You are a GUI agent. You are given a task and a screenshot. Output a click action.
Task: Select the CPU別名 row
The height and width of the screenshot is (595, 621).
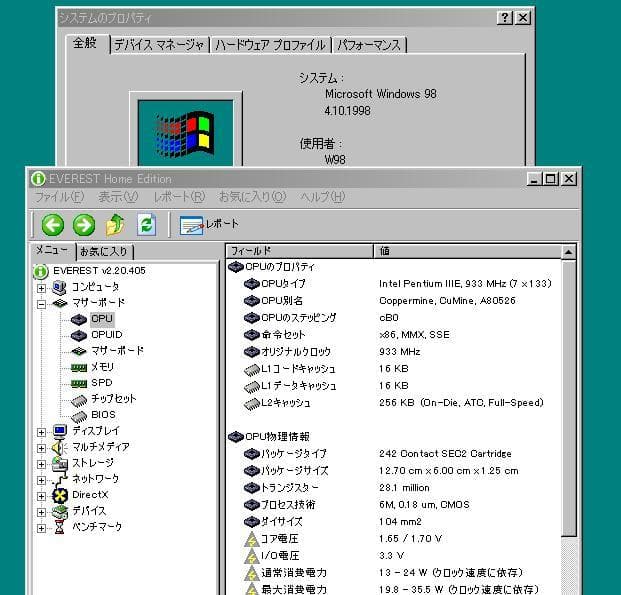[380, 301]
